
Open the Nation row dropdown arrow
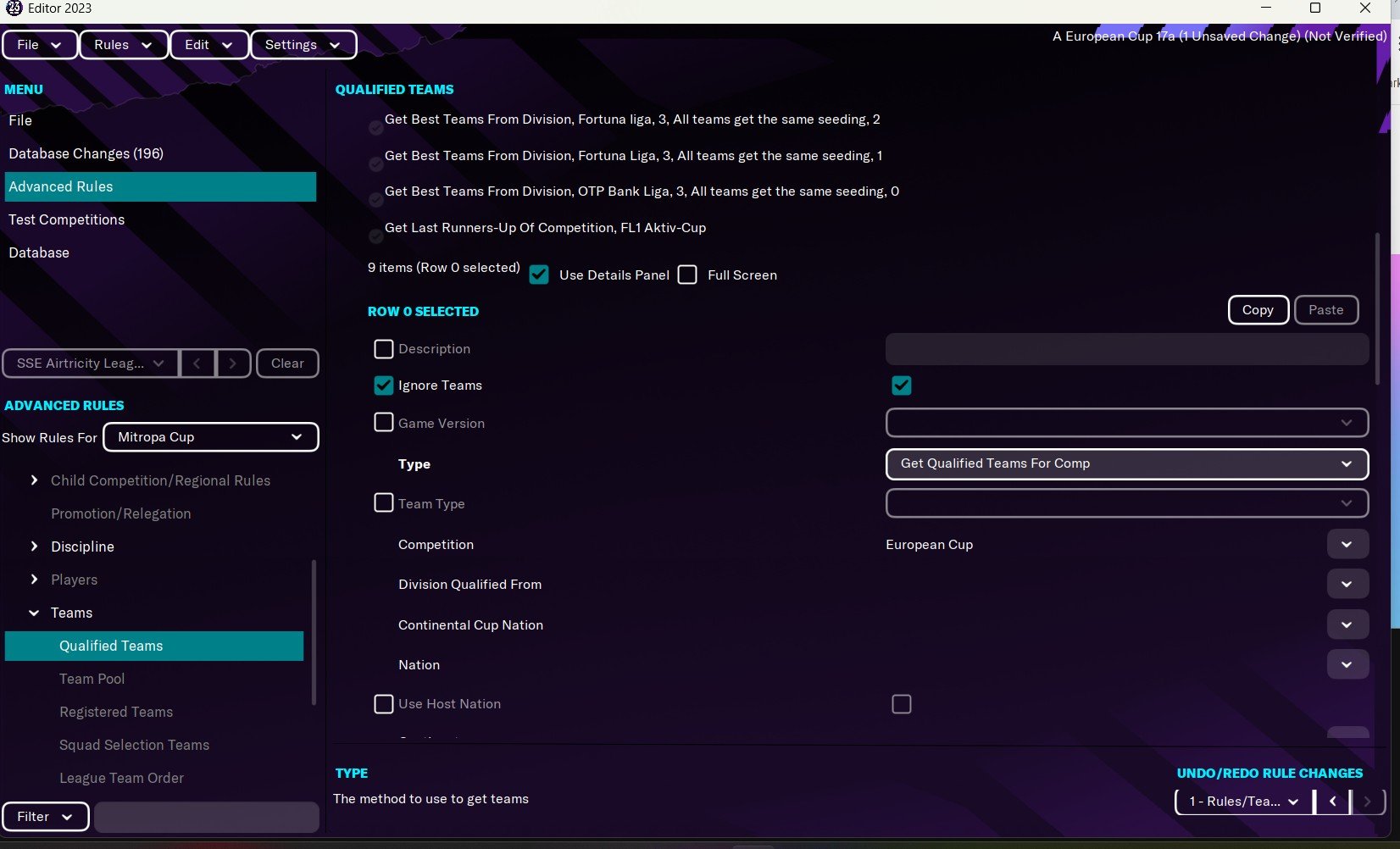point(1347,665)
